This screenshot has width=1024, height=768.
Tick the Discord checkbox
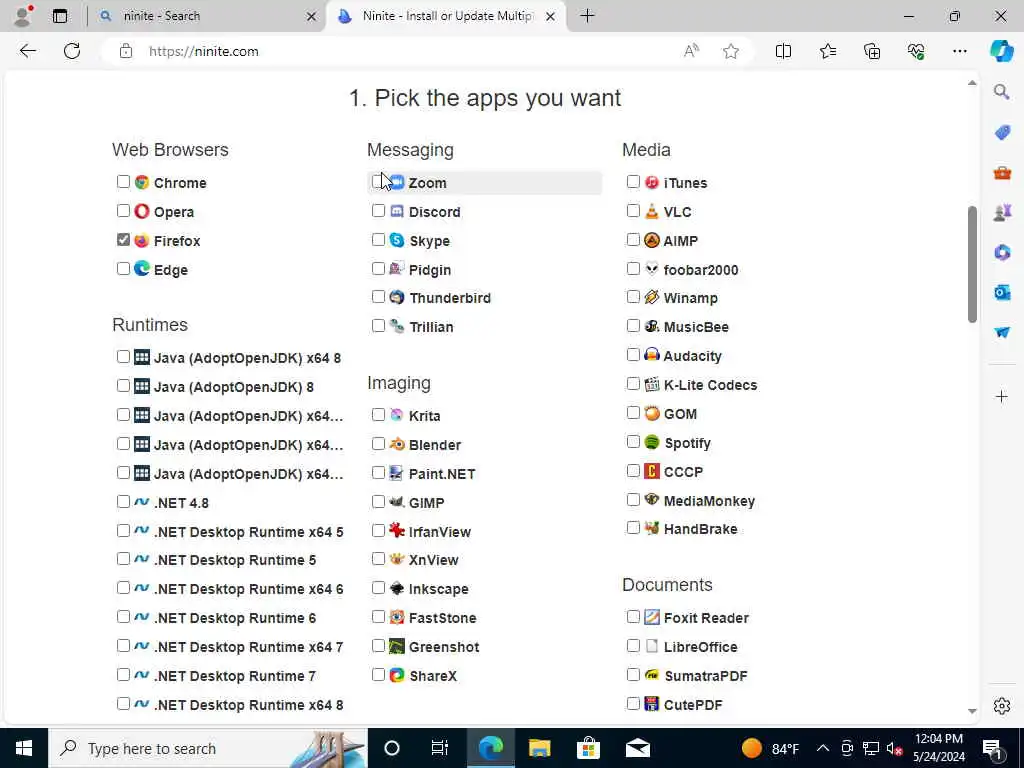378,210
